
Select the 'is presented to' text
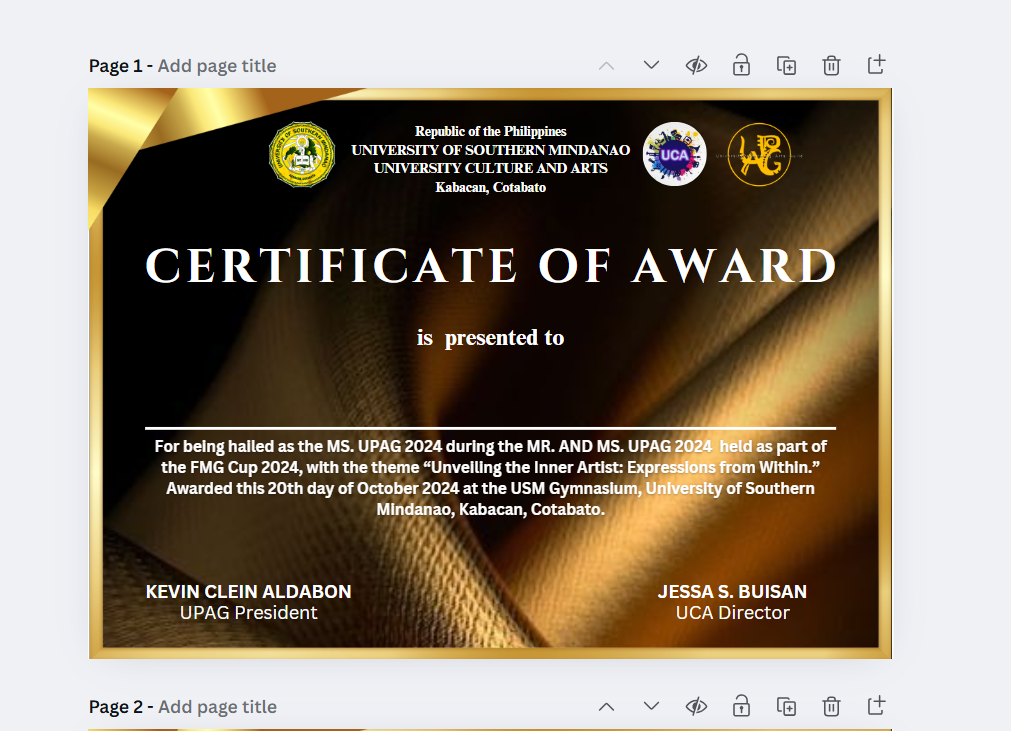[x=491, y=338]
